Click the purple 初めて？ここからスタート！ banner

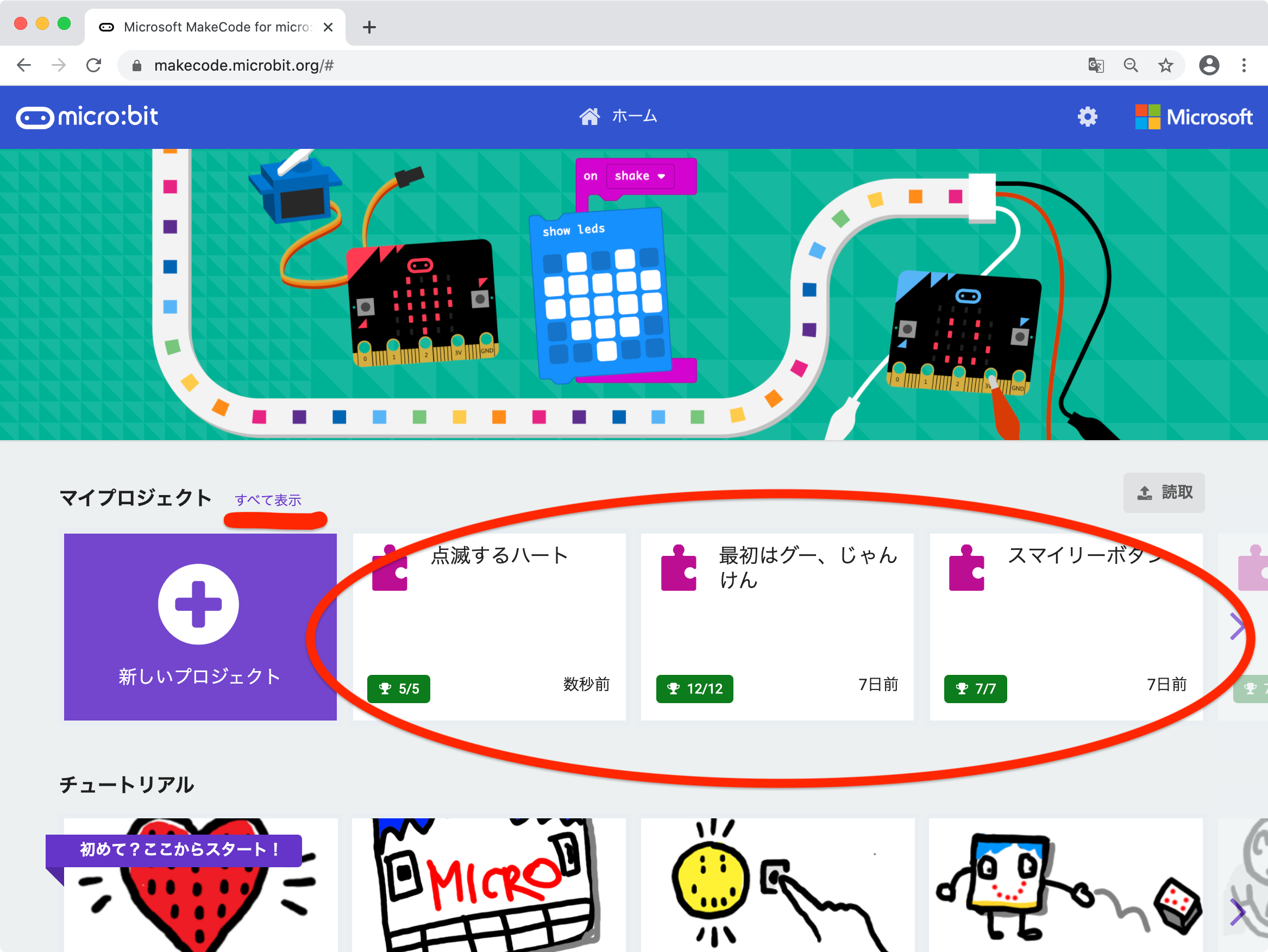pos(178,851)
